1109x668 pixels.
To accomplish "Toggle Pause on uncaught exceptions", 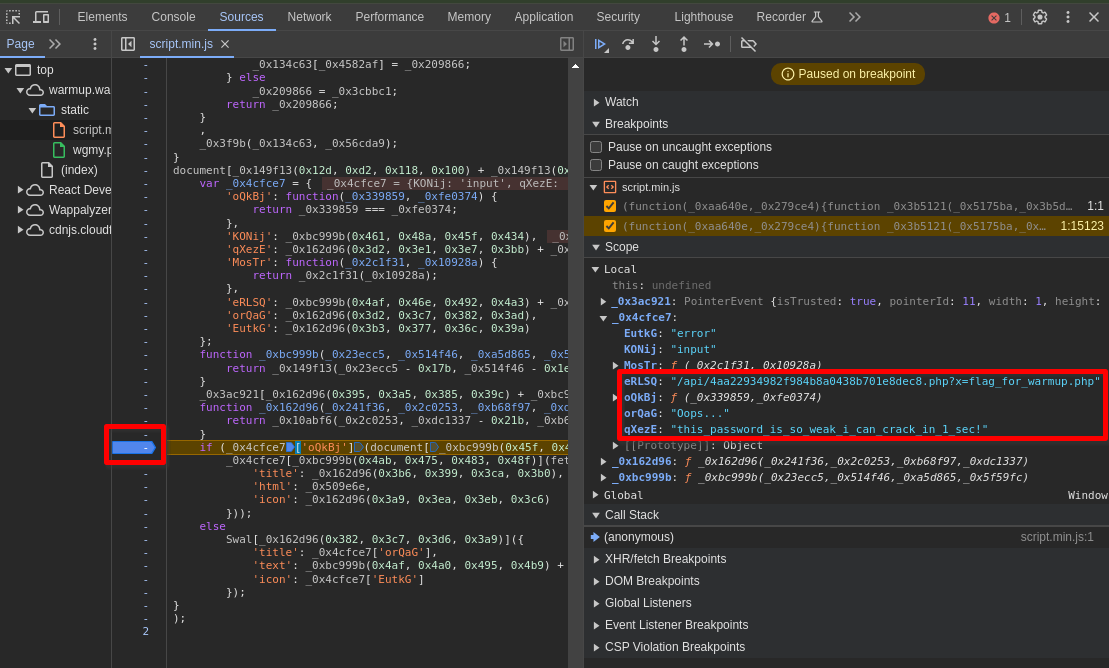I will pyautogui.click(x=596, y=147).
